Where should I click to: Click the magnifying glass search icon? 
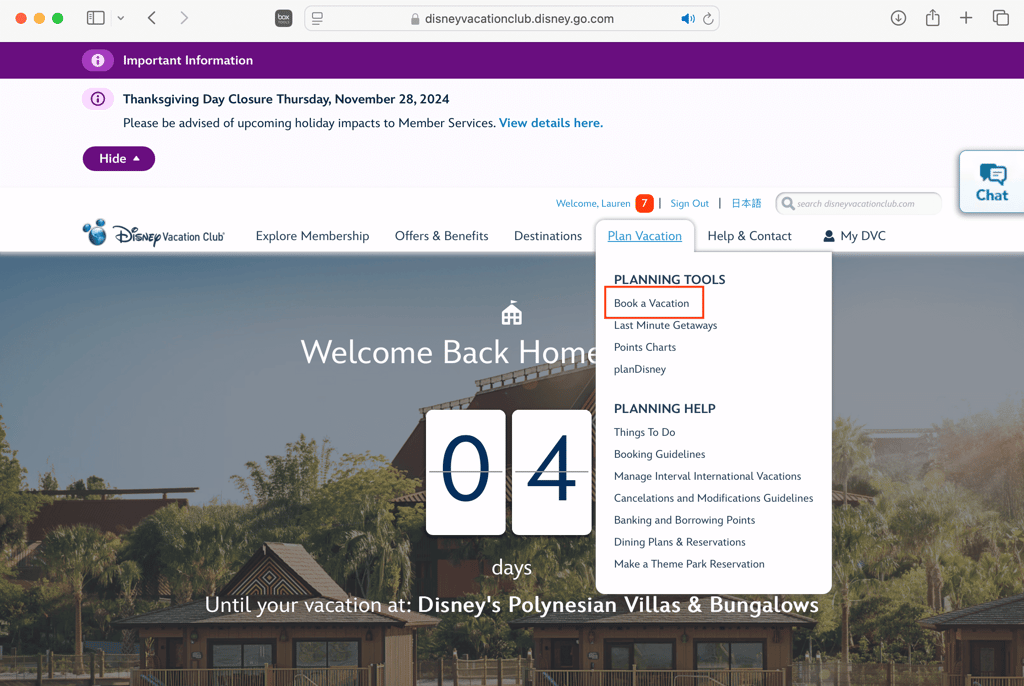788,203
